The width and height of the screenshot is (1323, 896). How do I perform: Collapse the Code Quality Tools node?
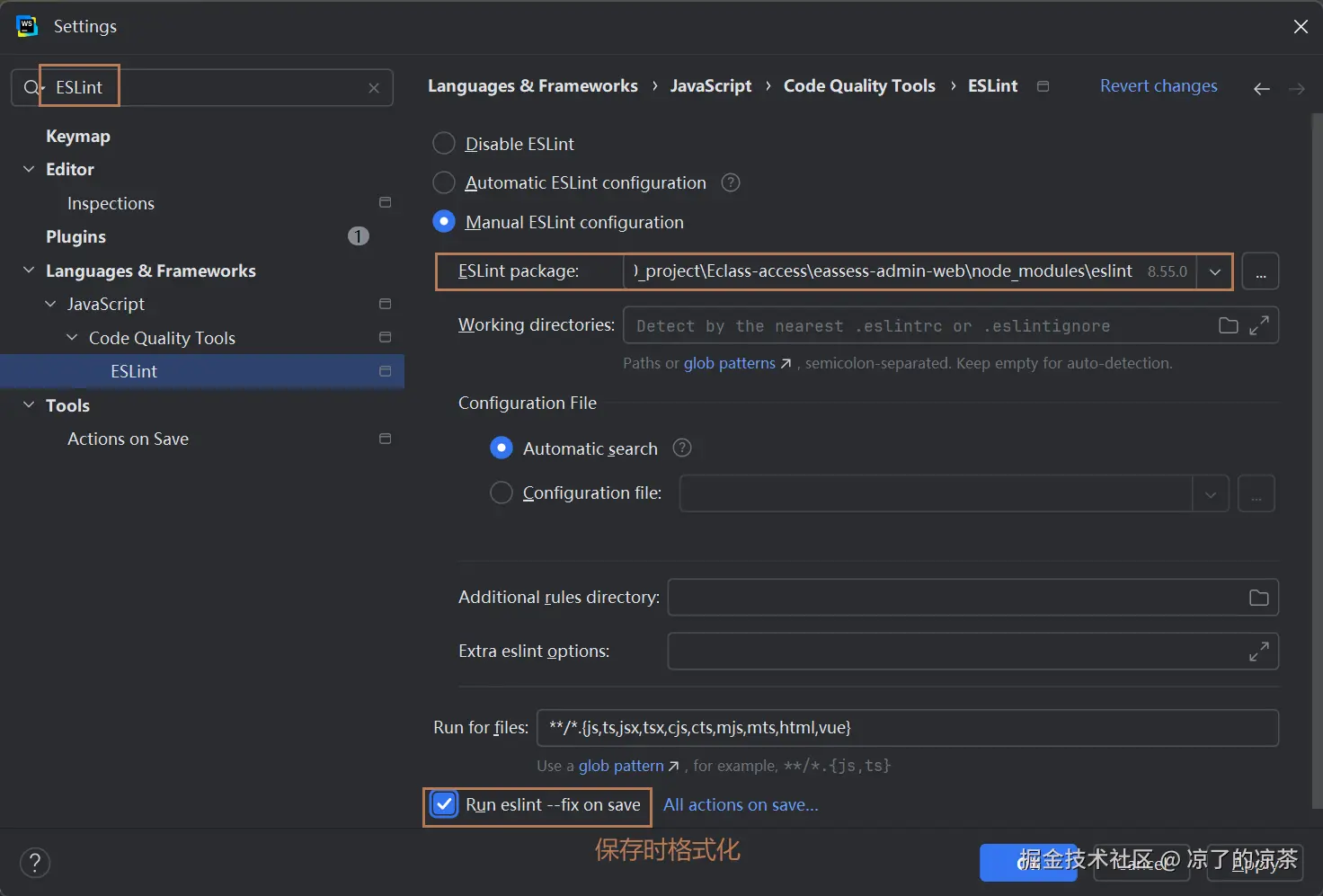click(x=72, y=338)
